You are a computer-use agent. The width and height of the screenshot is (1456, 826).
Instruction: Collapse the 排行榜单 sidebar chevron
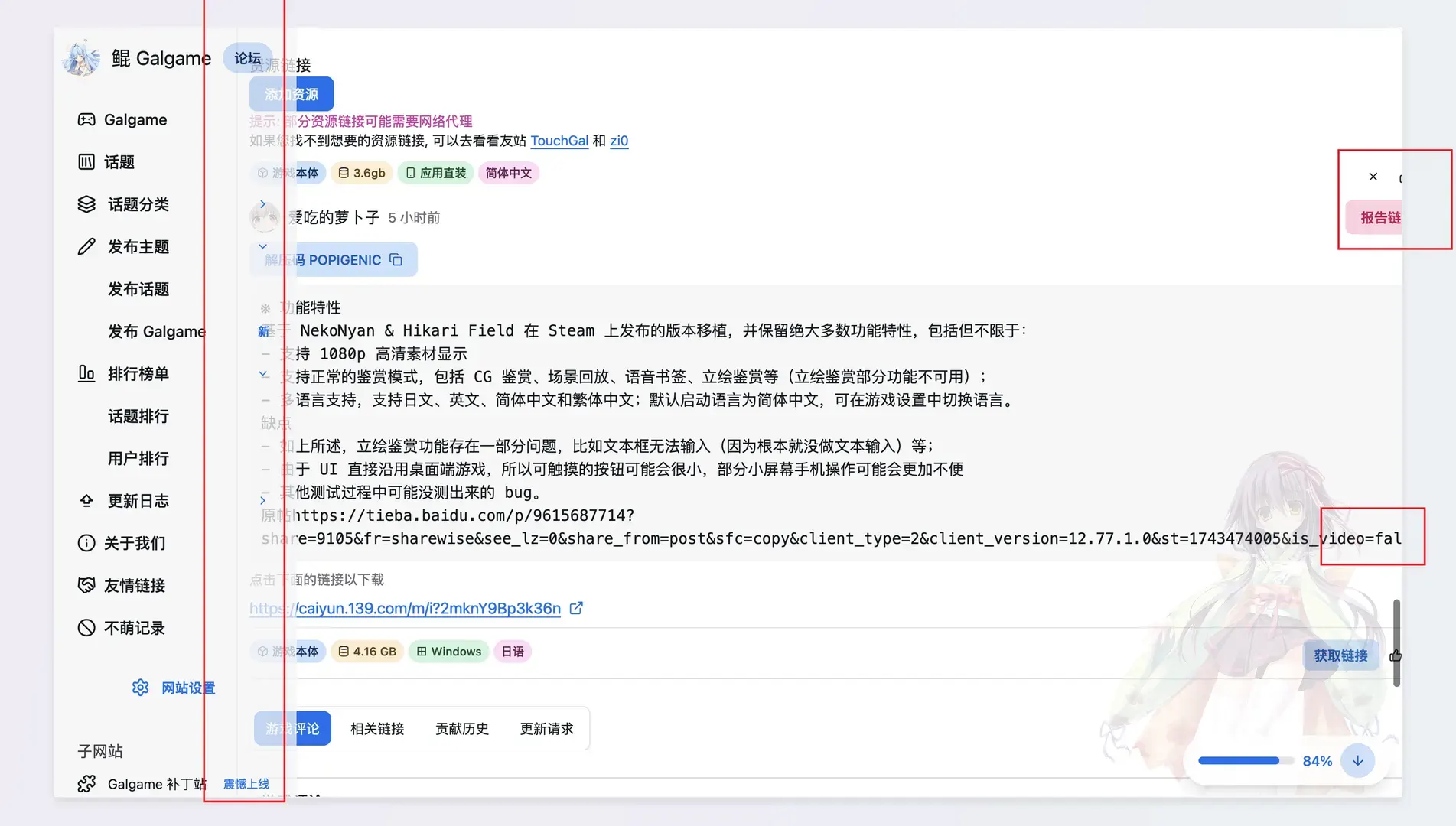262,373
